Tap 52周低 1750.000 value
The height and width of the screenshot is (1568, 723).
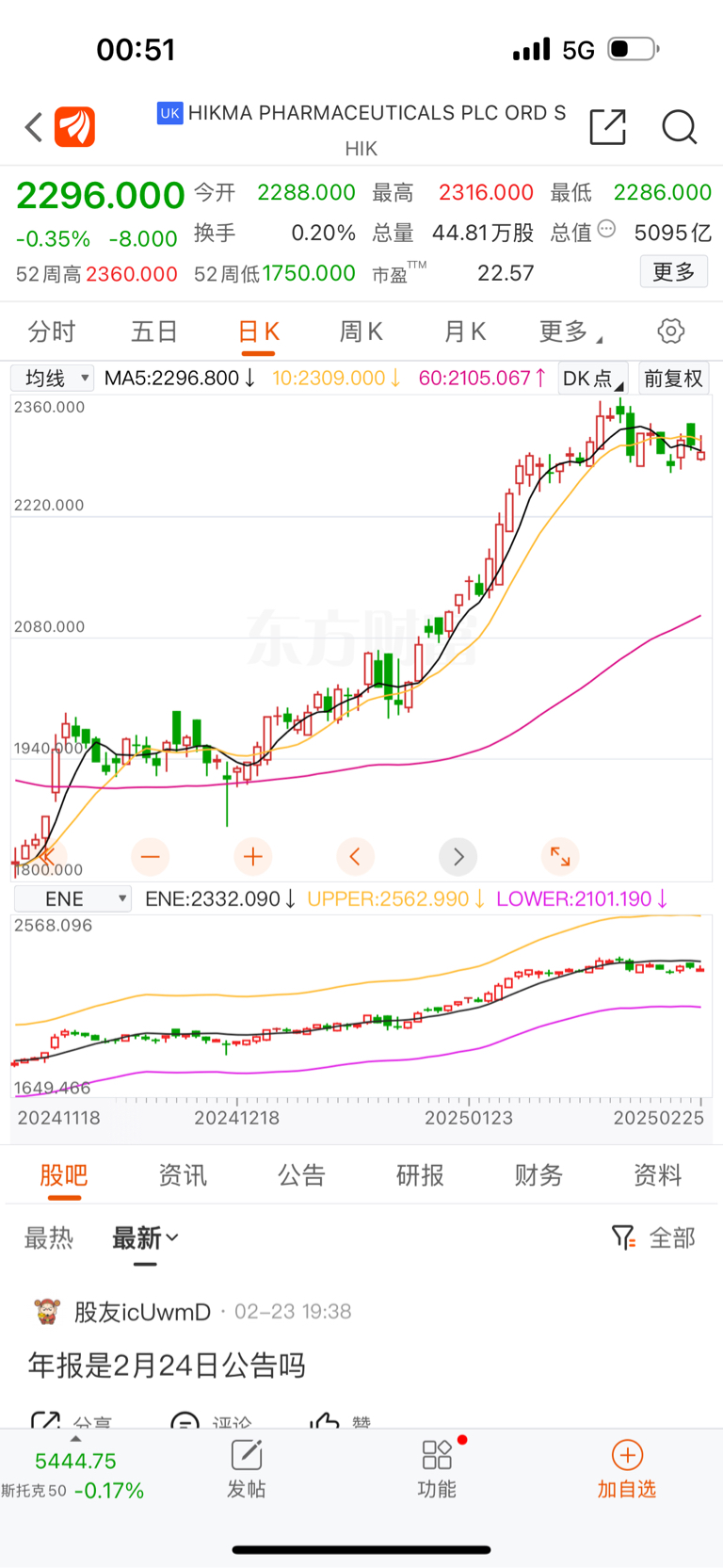click(x=309, y=273)
